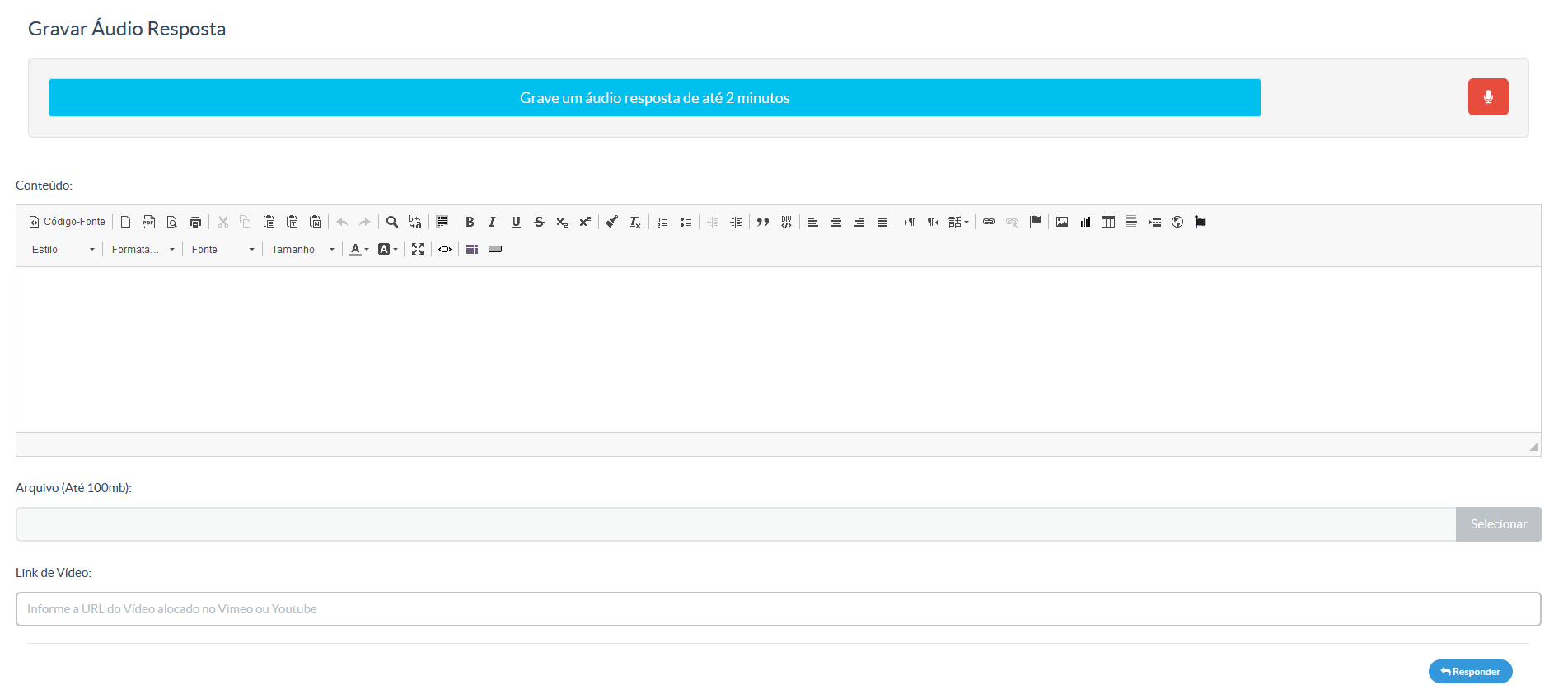
Task: Insert a numbered list
Action: tap(662, 222)
